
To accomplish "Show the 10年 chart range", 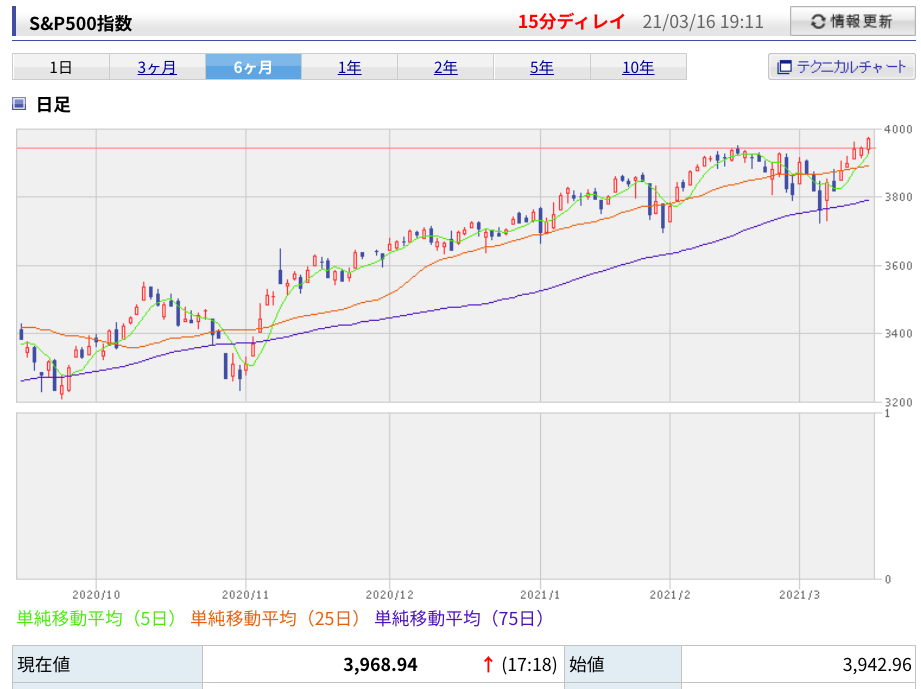I will click(638, 67).
